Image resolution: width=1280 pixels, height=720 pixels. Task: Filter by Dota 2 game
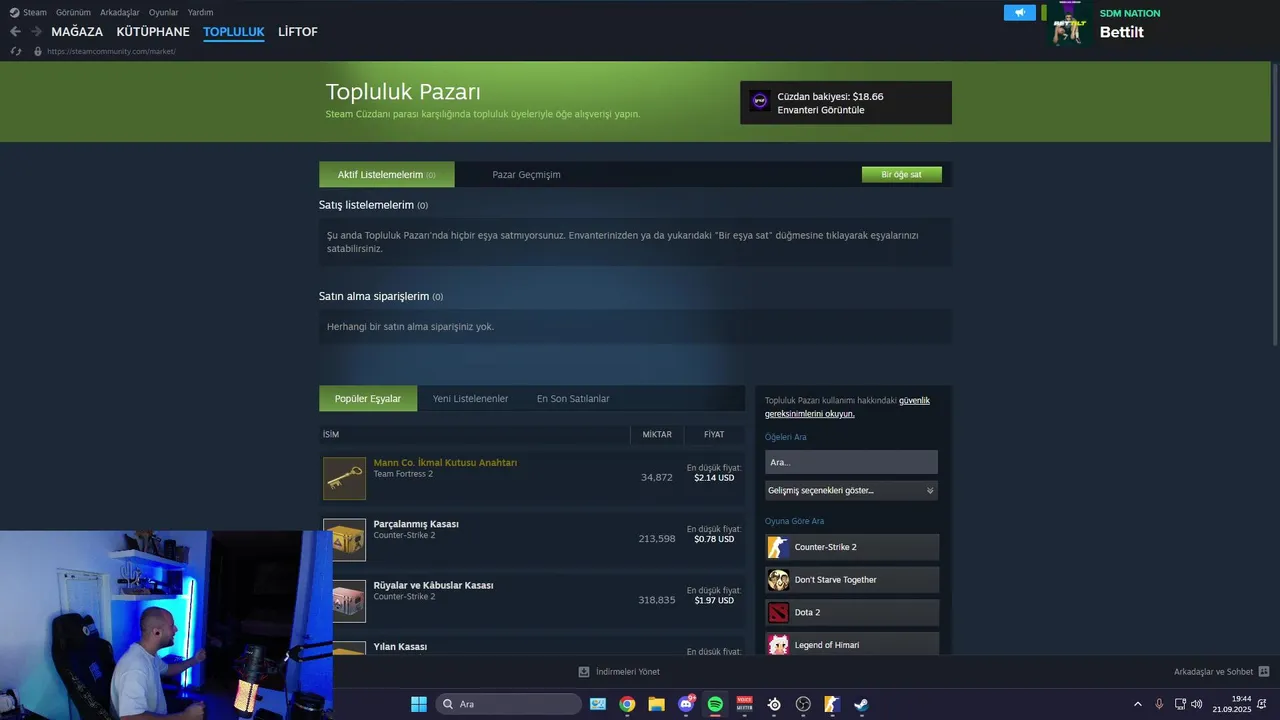pos(852,612)
